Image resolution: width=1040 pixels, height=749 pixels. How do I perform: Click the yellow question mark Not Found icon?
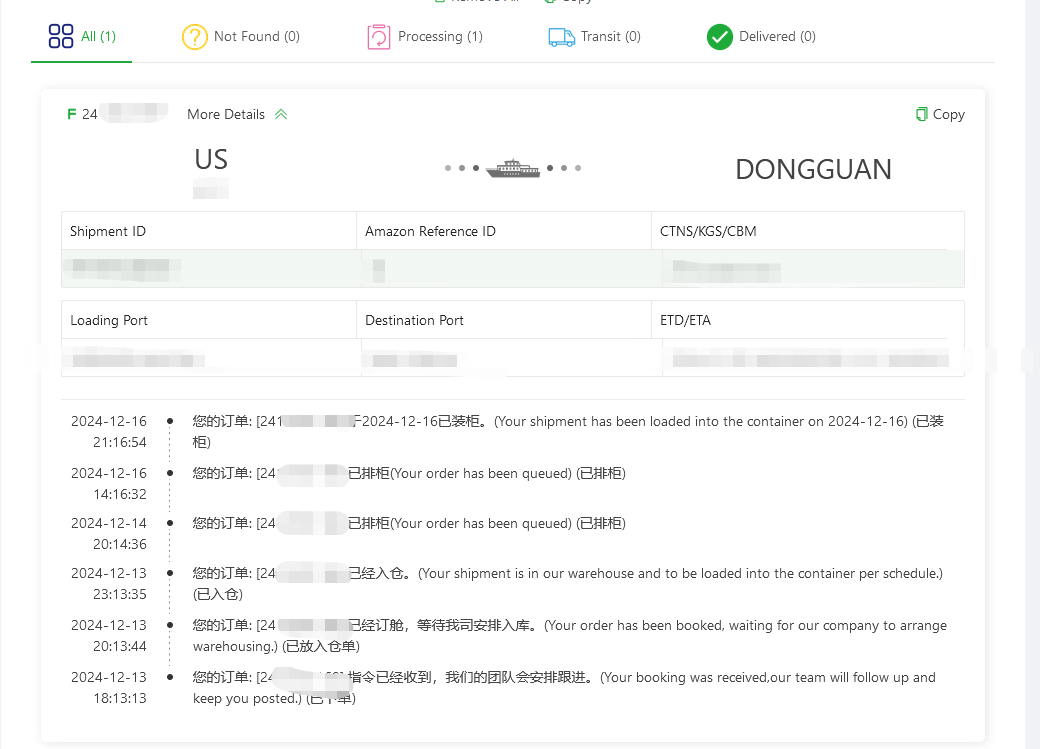pos(194,37)
